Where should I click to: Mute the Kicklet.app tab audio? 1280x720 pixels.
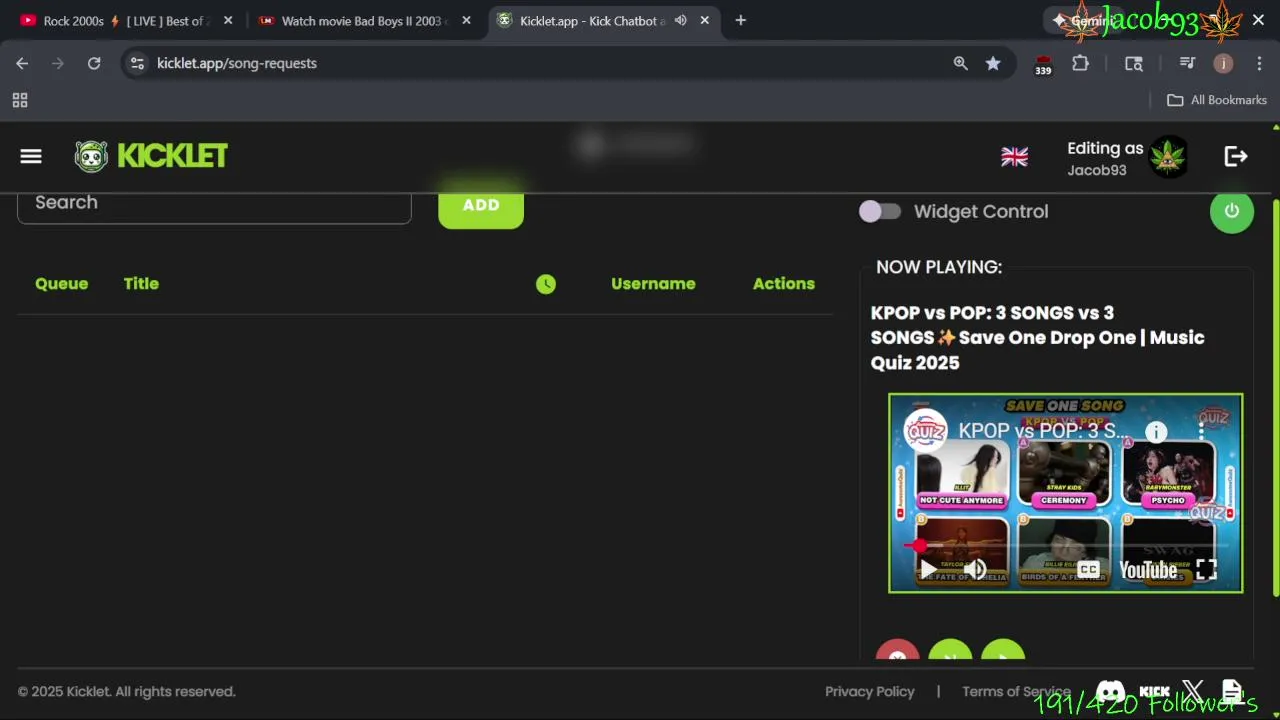(x=681, y=20)
